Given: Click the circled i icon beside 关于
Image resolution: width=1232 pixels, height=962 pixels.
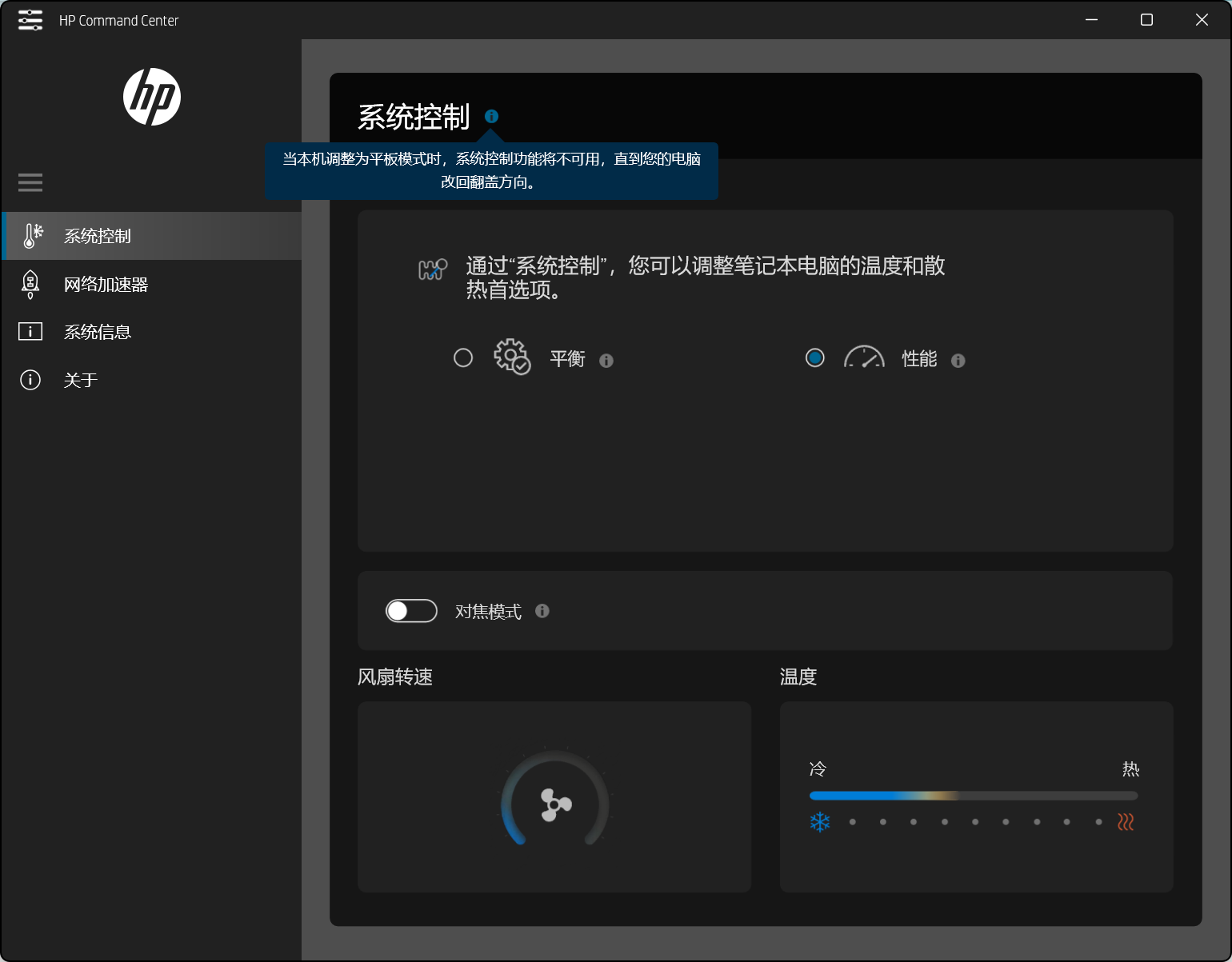Looking at the screenshot, I should [x=30, y=379].
